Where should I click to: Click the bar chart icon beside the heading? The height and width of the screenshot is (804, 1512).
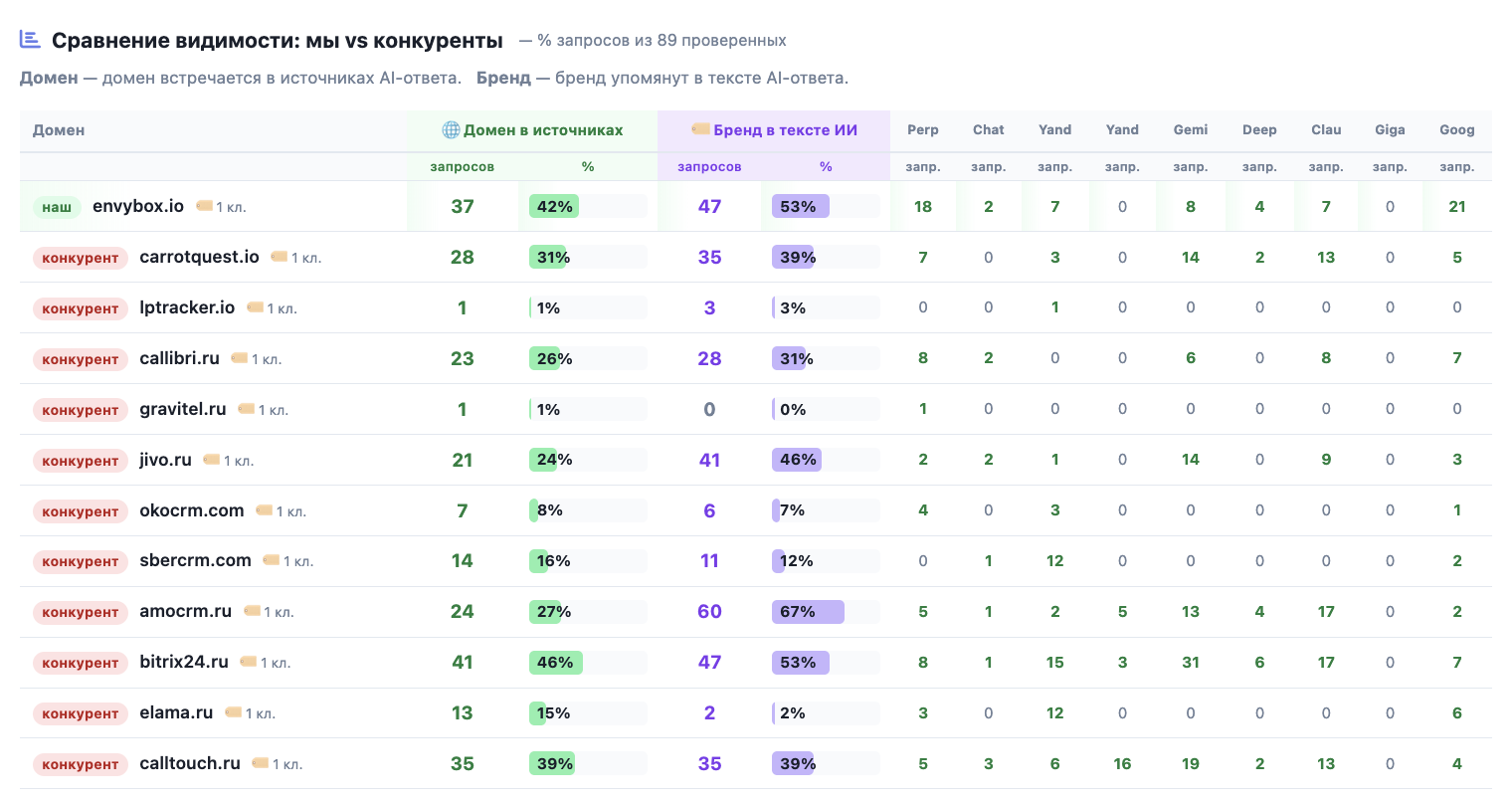point(30,39)
